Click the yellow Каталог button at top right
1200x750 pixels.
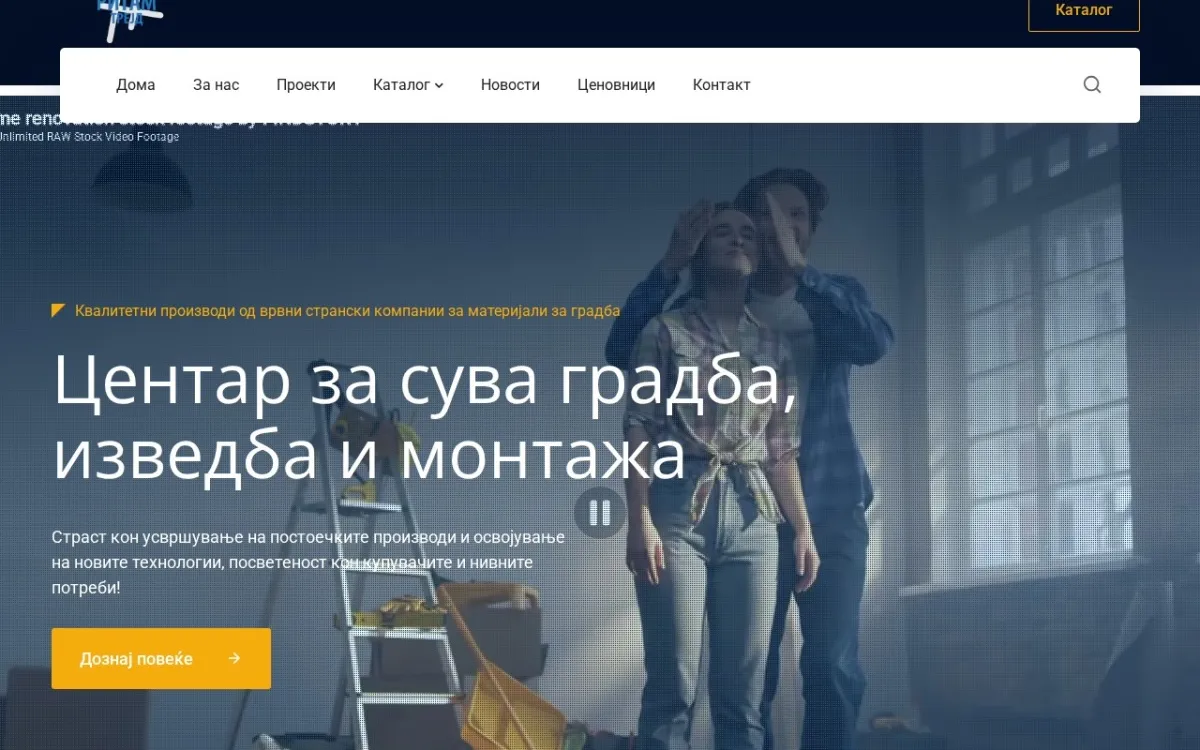(1084, 10)
